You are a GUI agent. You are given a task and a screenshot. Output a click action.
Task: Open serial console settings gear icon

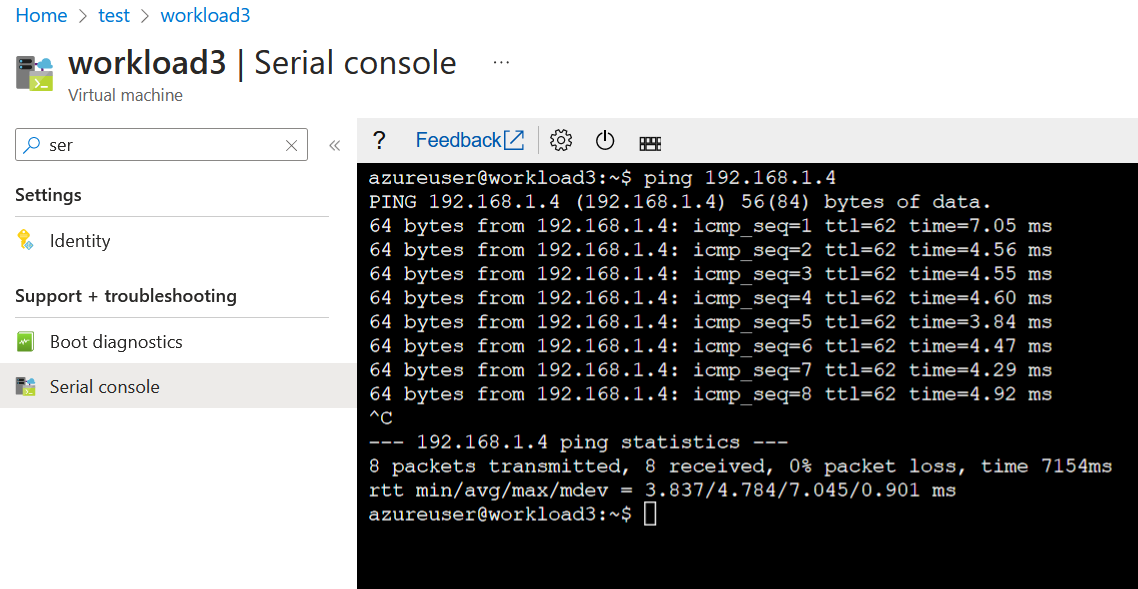pos(561,140)
